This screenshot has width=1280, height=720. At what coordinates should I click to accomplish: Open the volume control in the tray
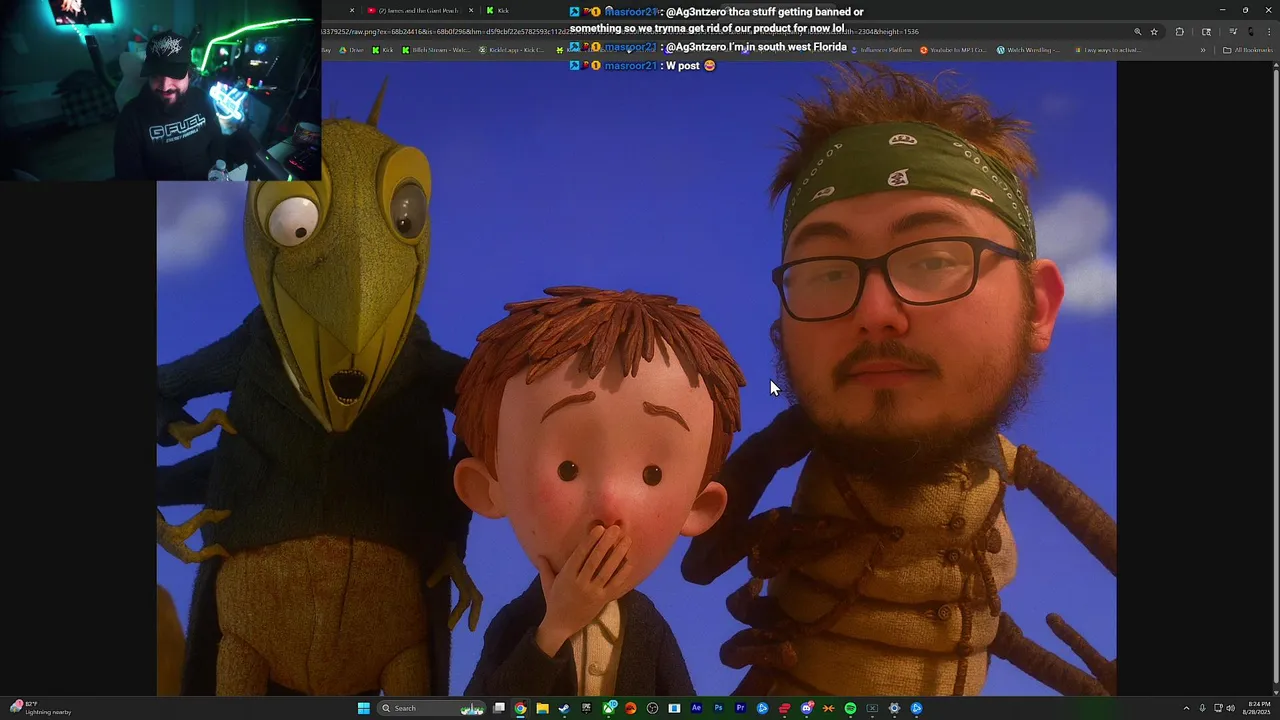point(1230,708)
